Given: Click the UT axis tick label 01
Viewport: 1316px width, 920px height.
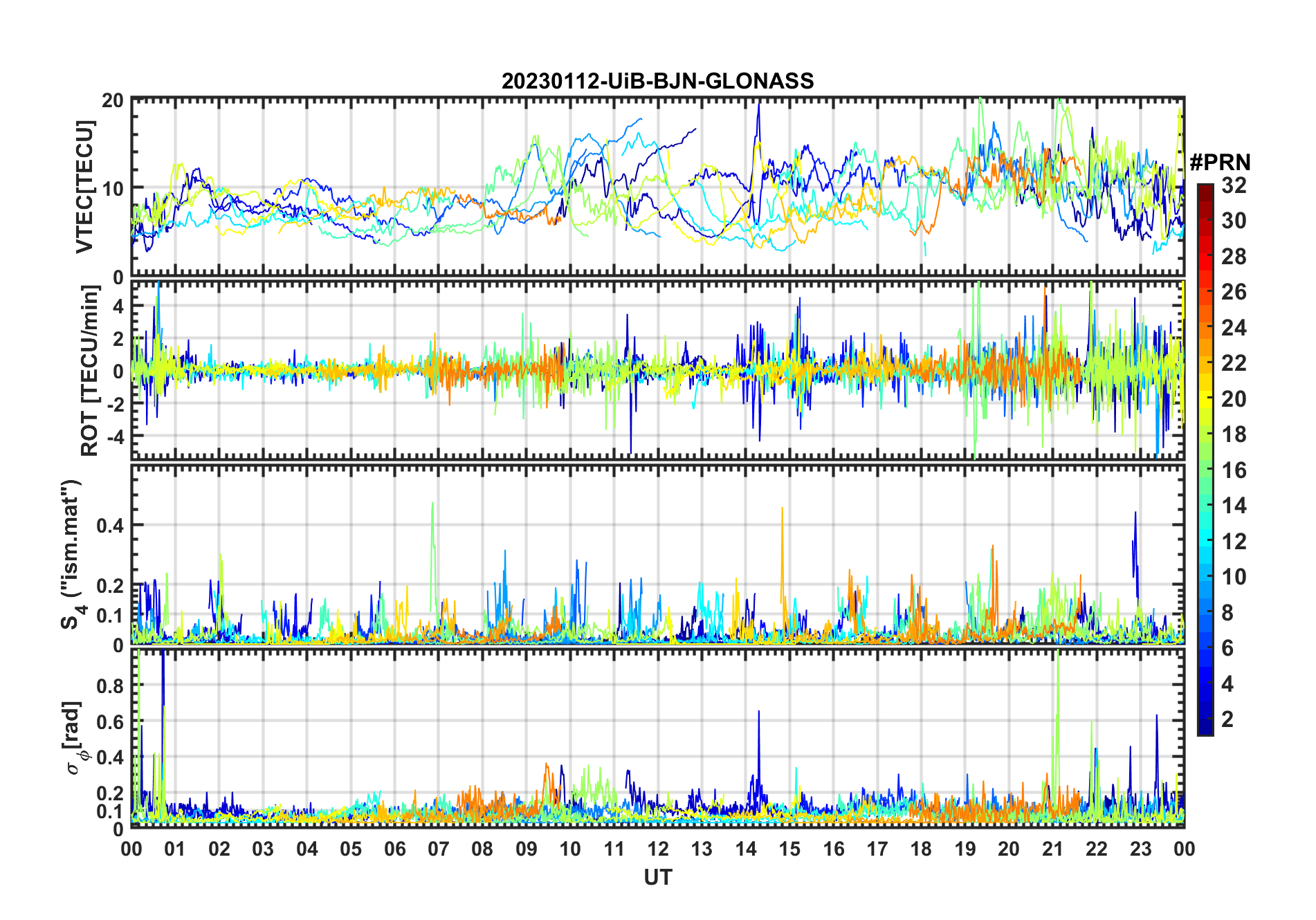Looking at the screenshot, I should [x=175, y=849].
